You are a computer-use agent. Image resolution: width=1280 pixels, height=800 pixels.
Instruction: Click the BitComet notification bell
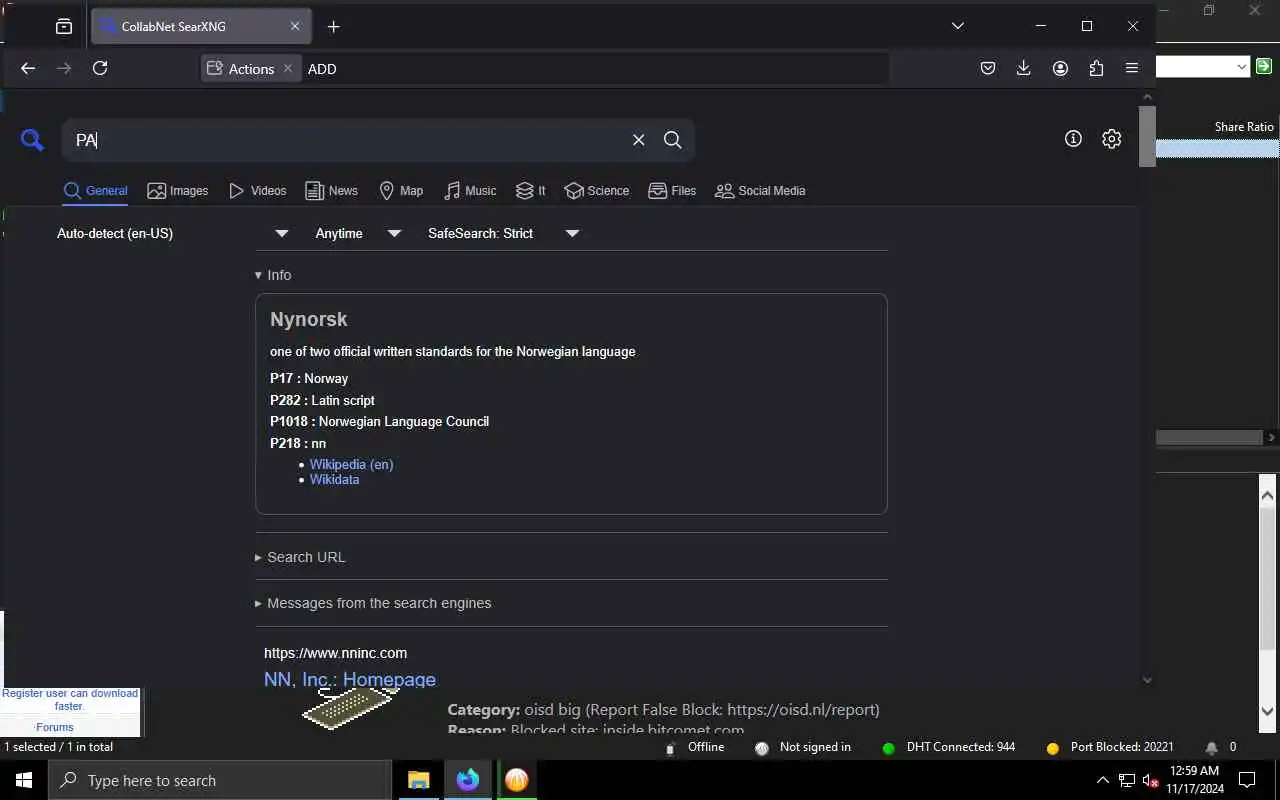click(1211, 748)
